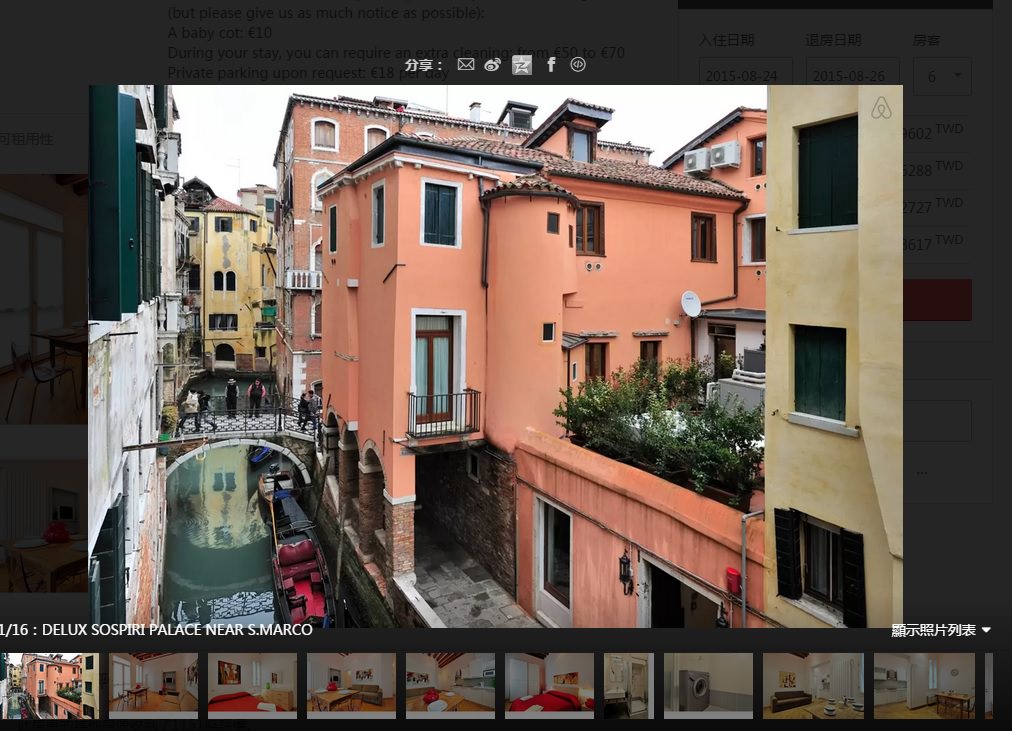Open the guests dropdown showing 6

point(942,76)
